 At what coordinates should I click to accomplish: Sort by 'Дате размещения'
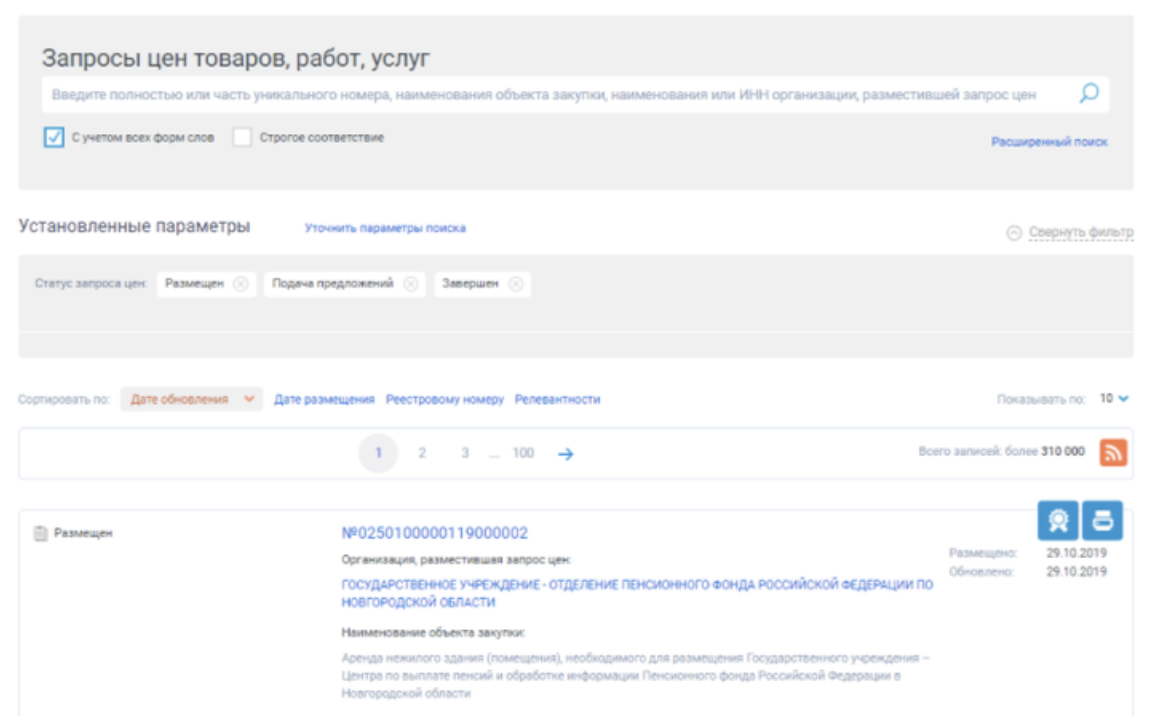tap(324, 399)
